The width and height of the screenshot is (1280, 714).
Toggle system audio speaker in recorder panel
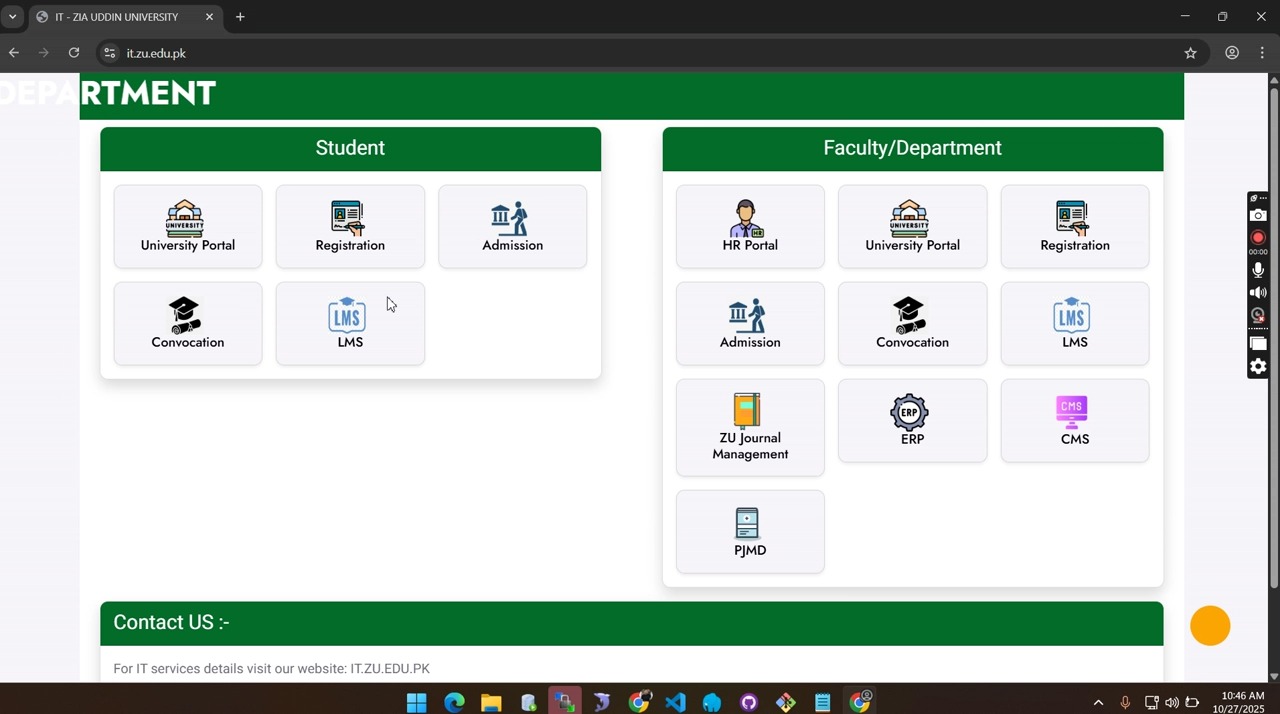click(x=1258, y=293)
